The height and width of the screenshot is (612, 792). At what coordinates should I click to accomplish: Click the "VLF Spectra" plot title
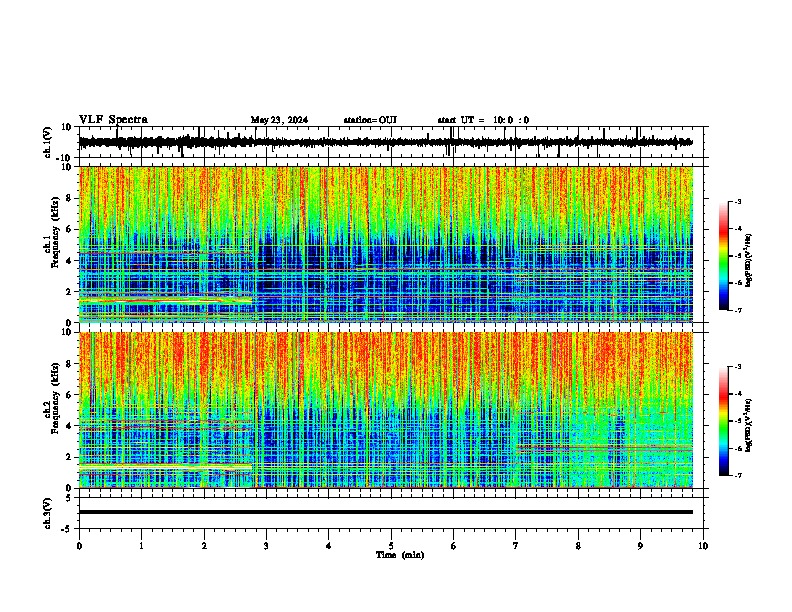point(113,120)
